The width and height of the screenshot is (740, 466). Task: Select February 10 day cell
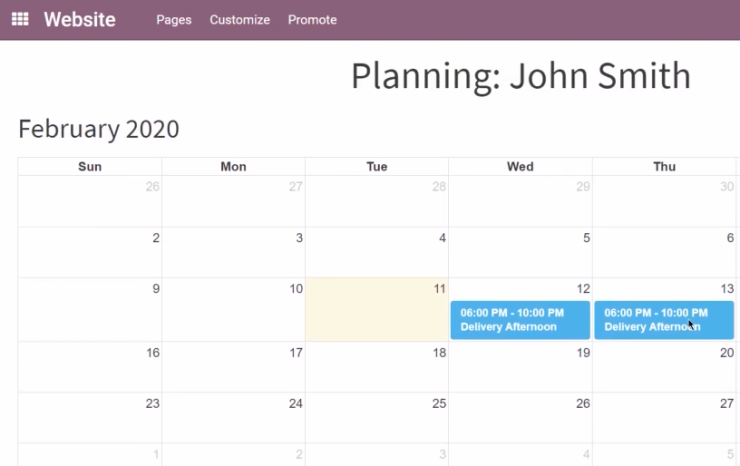click(x=233, y=310)
